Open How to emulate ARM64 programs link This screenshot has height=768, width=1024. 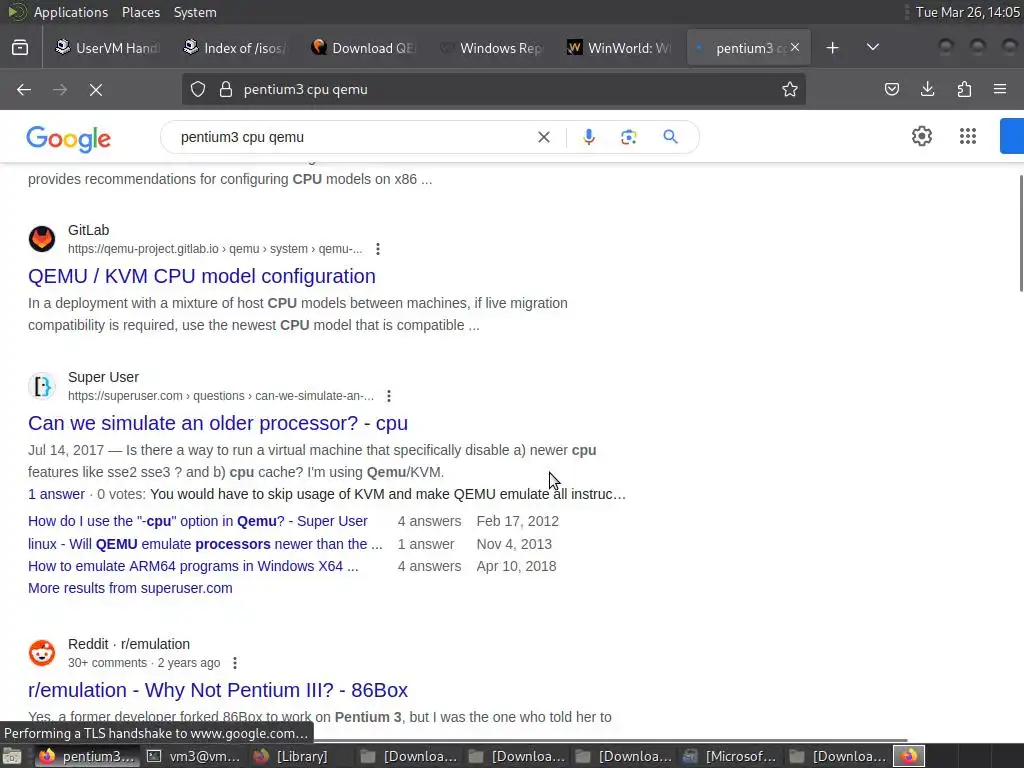tap(193, 566)
